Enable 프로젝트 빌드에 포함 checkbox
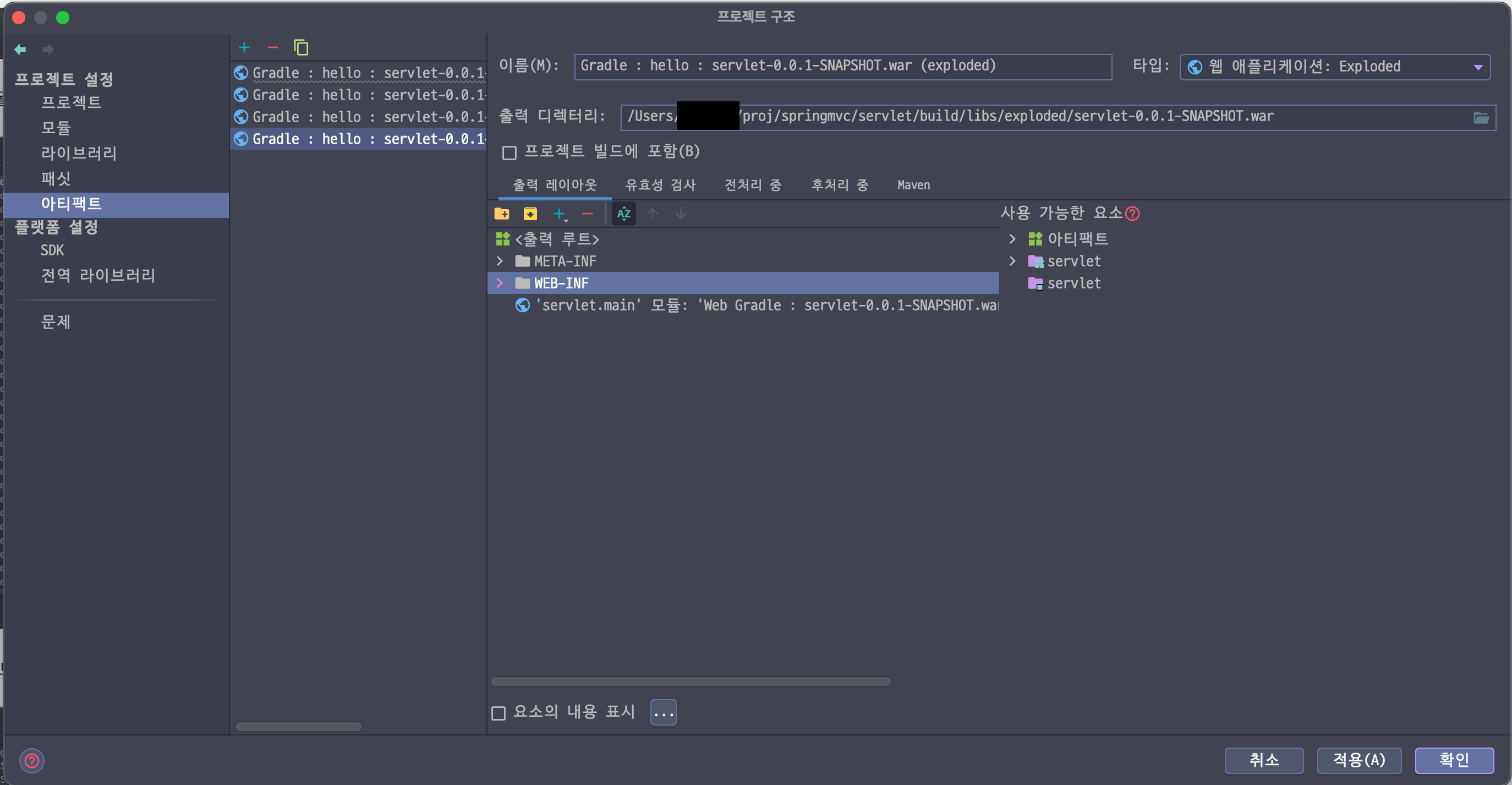The height and width of the screenshot is (785, 1512). coord(510,153)
